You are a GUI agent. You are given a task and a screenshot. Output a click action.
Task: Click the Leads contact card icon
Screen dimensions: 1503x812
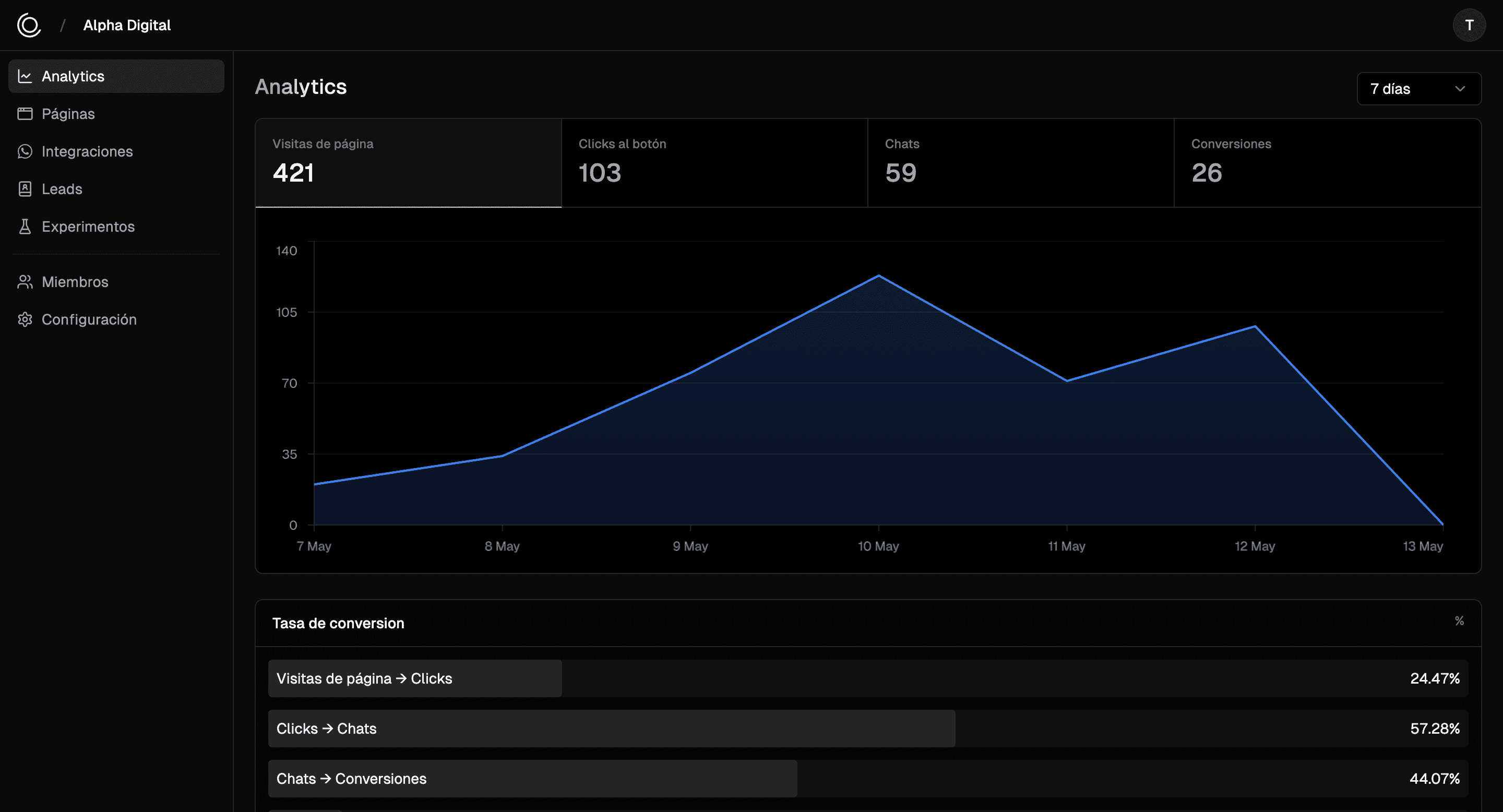(x=25, y=189)
